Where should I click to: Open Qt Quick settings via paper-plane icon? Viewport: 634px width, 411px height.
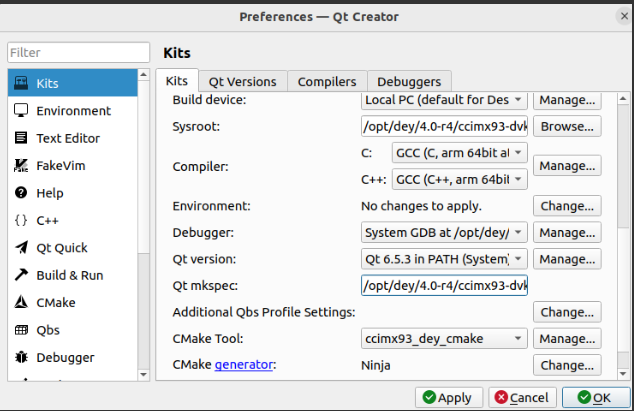click(21, 248)
